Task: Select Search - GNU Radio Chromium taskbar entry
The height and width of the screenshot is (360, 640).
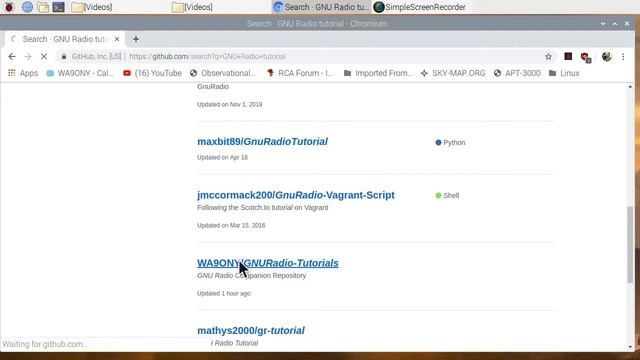Action: tap(321, 7)
